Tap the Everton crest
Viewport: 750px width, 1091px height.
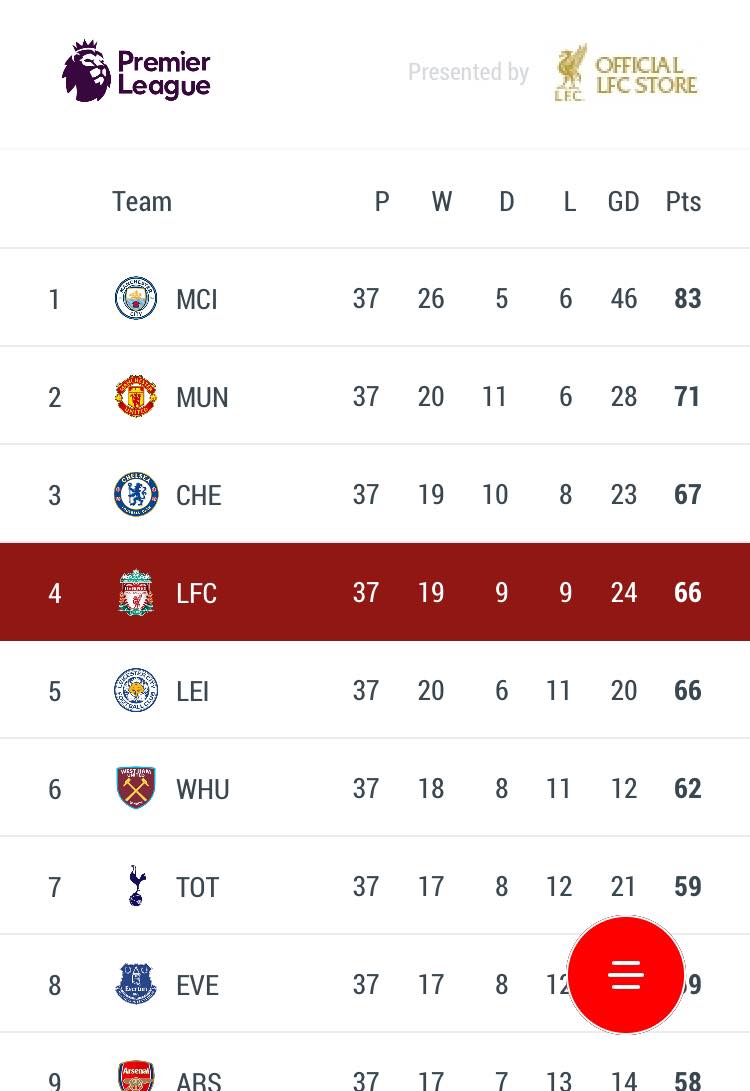click(136, 984)
